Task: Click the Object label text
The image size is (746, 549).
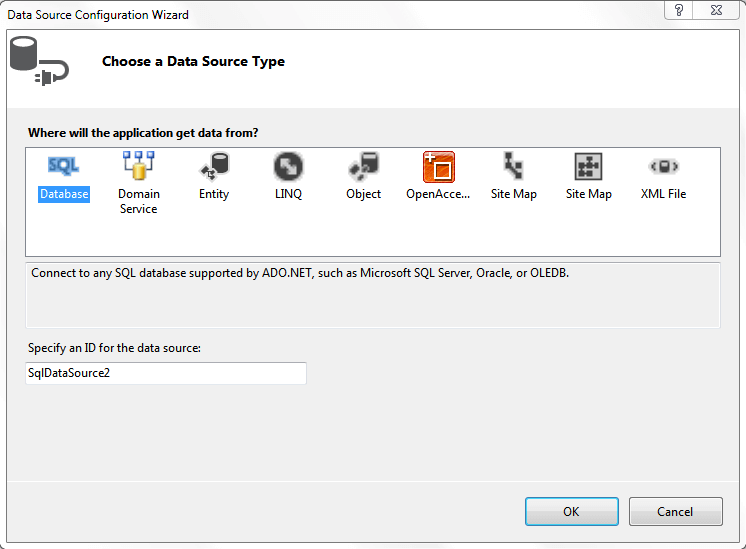Action: (x=363, y=194)
